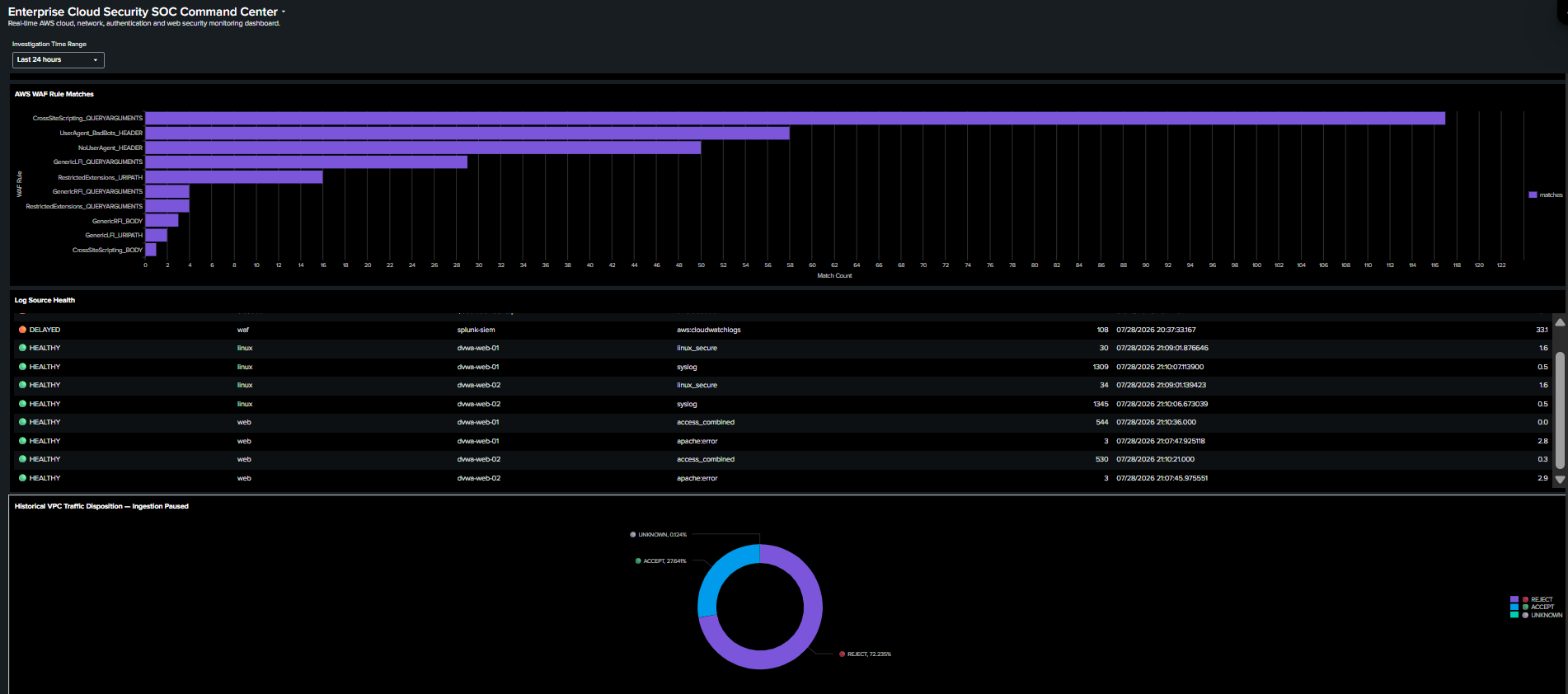Click the Historical VPC Traffic Disposition panel title

tap(101, 506)
